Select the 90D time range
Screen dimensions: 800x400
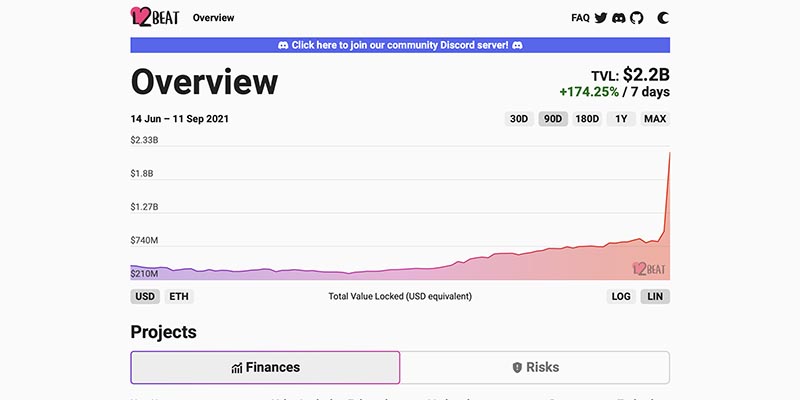tap(551, 119)
